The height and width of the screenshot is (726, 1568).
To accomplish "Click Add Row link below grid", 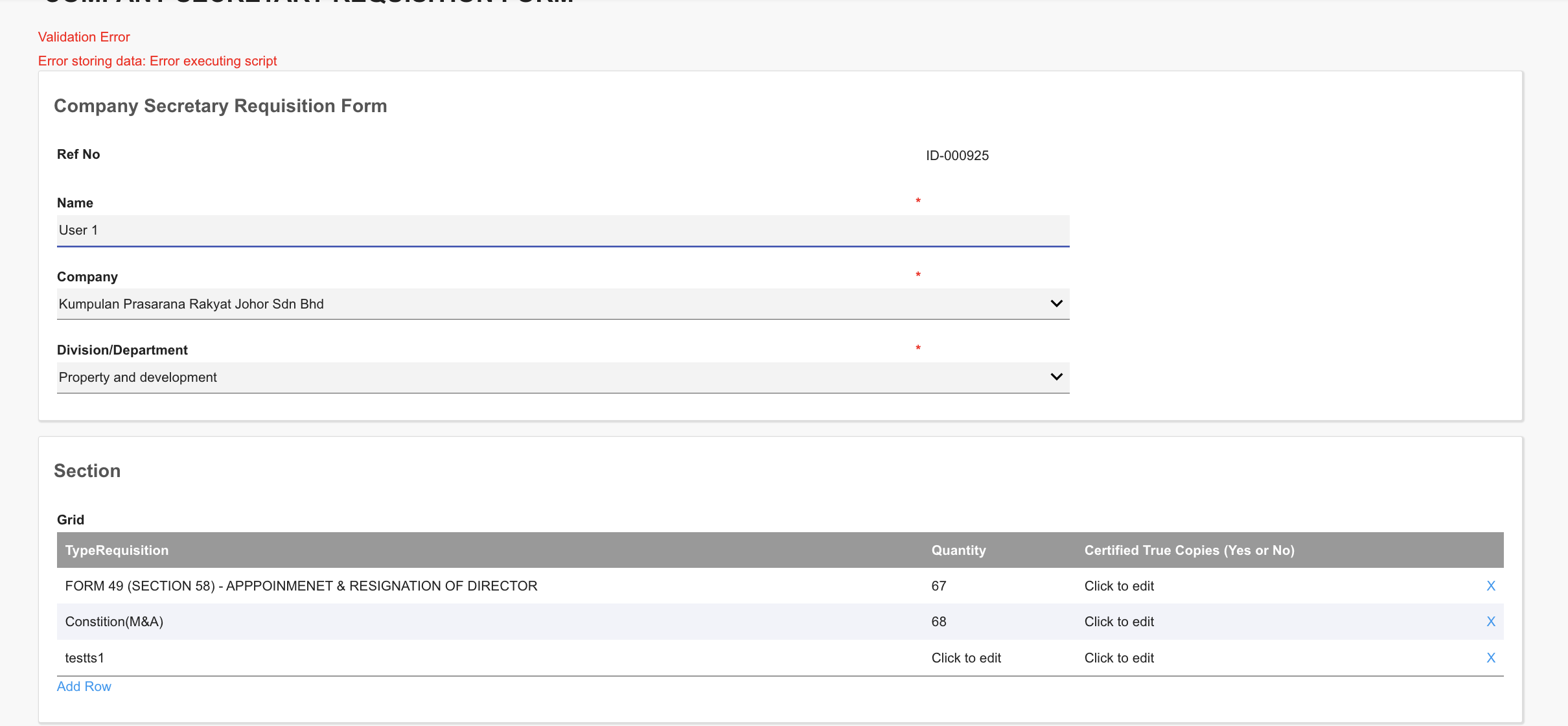I will (x=84, y=686).
